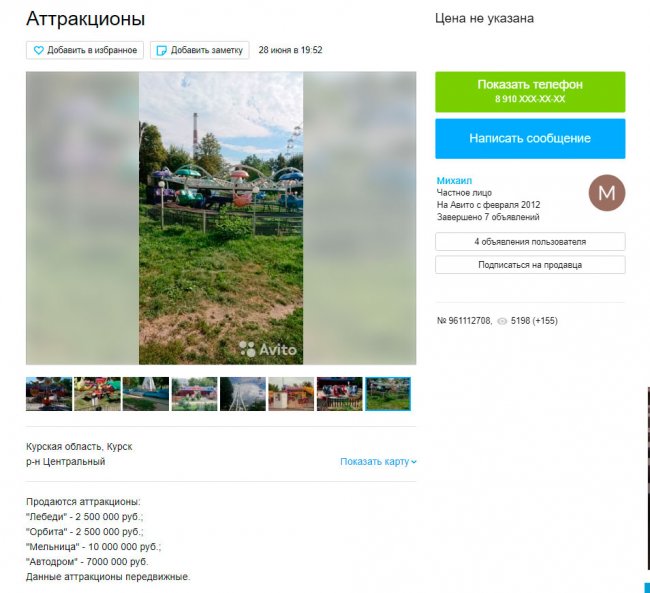Click the eye views icon near 5198
Image resolution: width=650 pixels, height=593 pixels.
pyautogui.click(x=502, y=321)
